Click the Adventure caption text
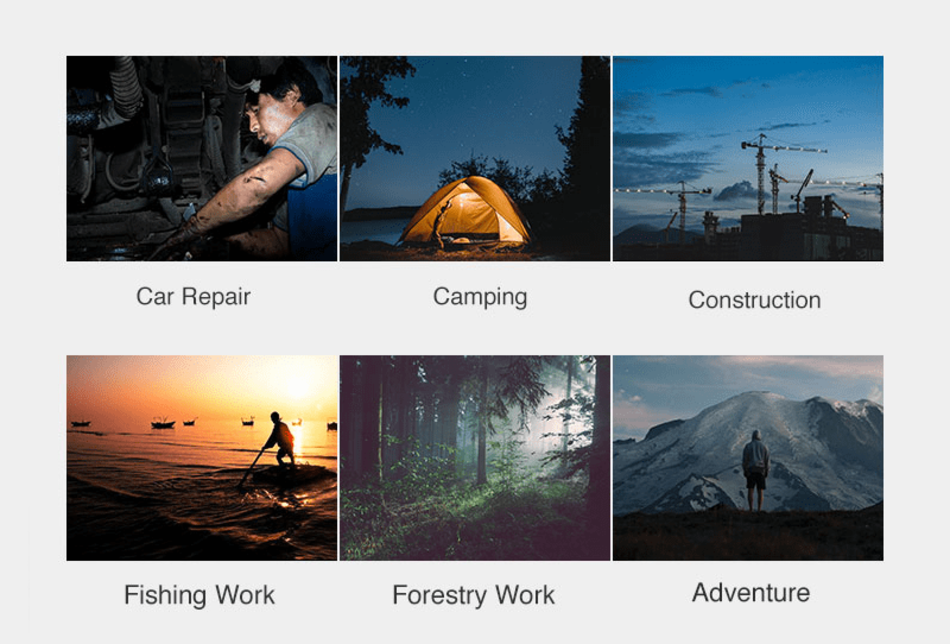 pyautogui.click(x=751, y=593)
